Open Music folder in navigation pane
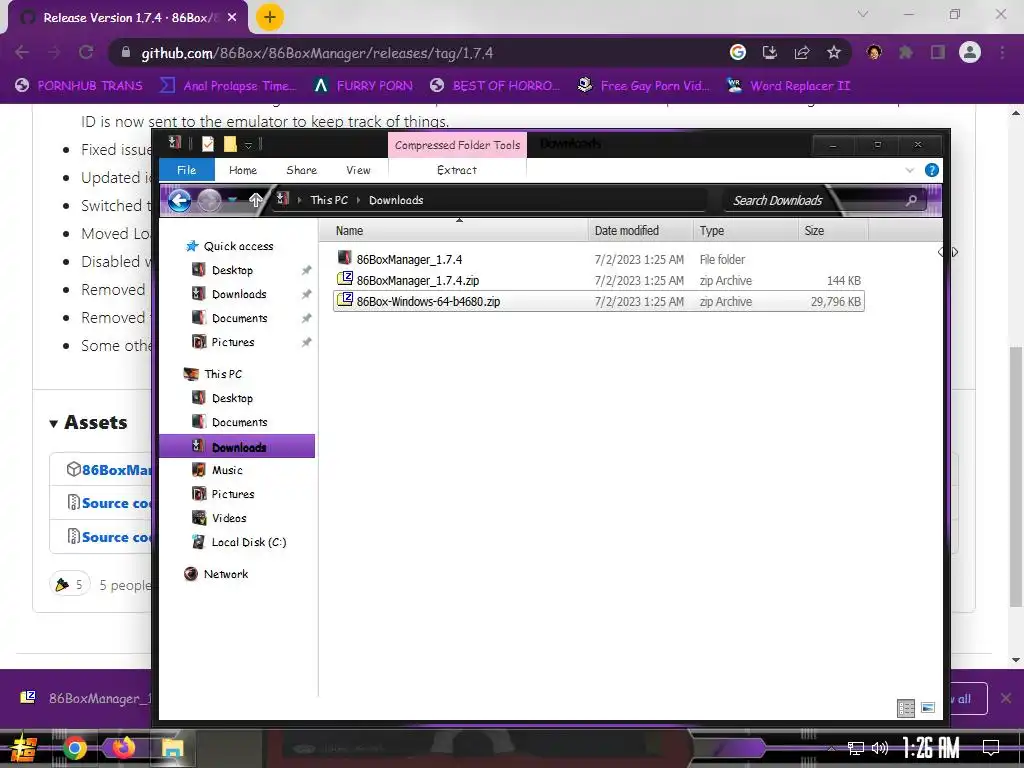This screenshot has height=768, width=1024. coord(227,470)
